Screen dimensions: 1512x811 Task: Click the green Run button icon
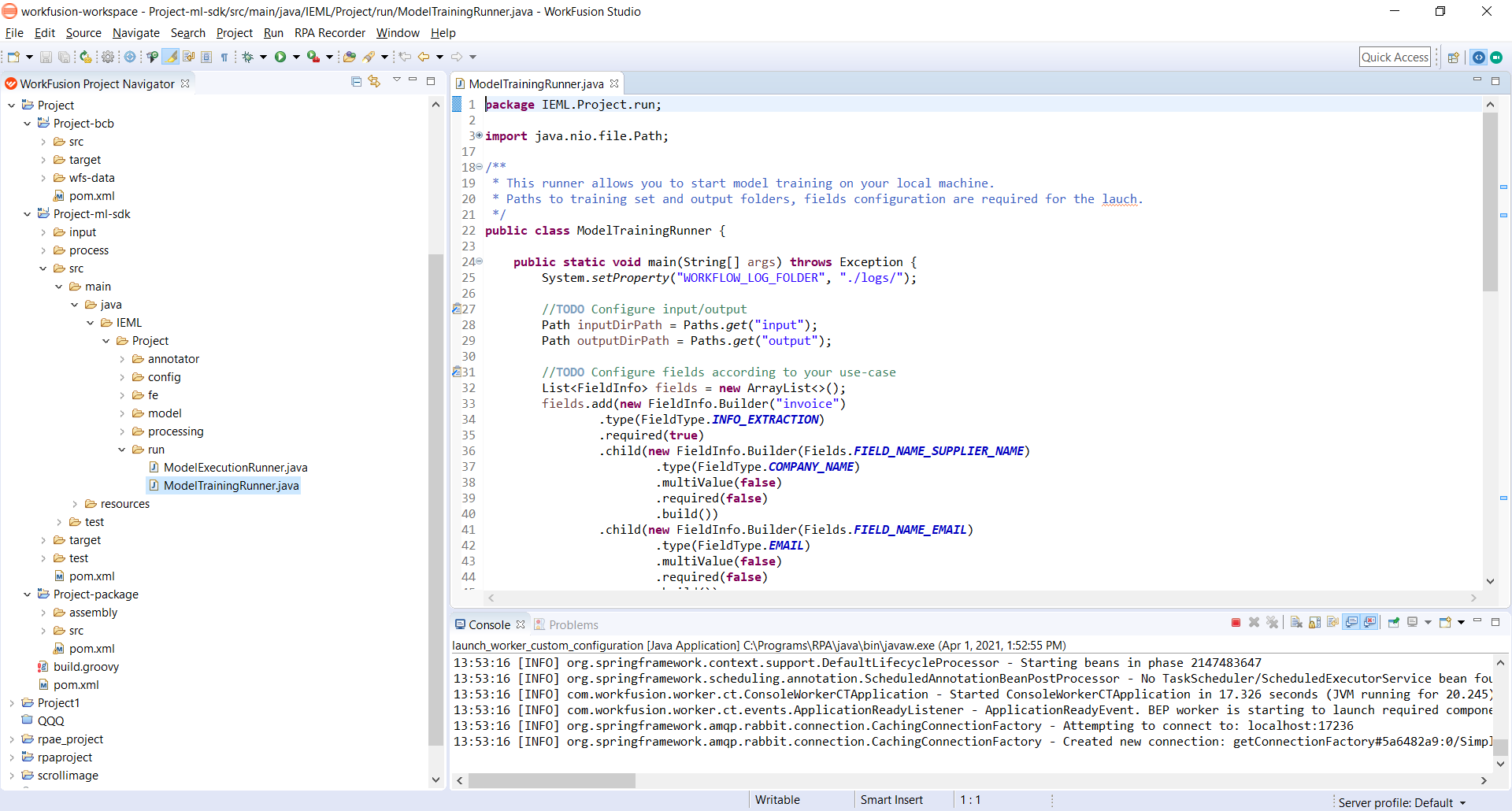point(280,57)
